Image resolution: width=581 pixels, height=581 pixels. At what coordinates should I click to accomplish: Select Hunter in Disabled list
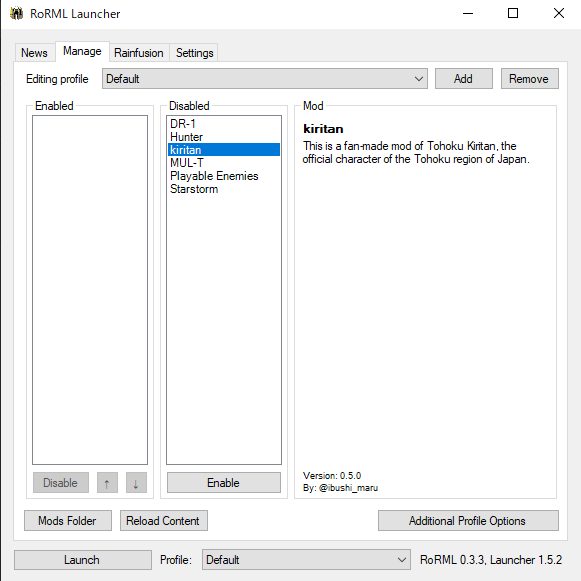[x=224, y=137]
